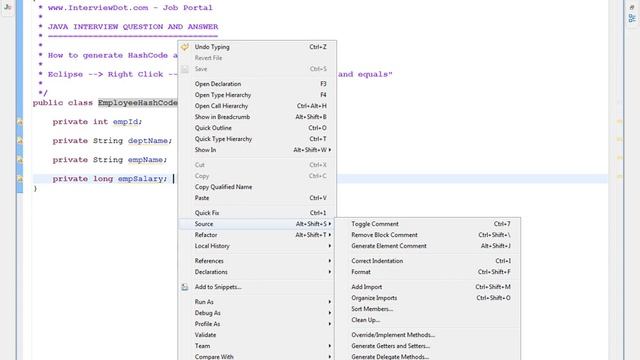Select Undo Typing from the context menu
The image size is (640, 360).
[257, 47]
